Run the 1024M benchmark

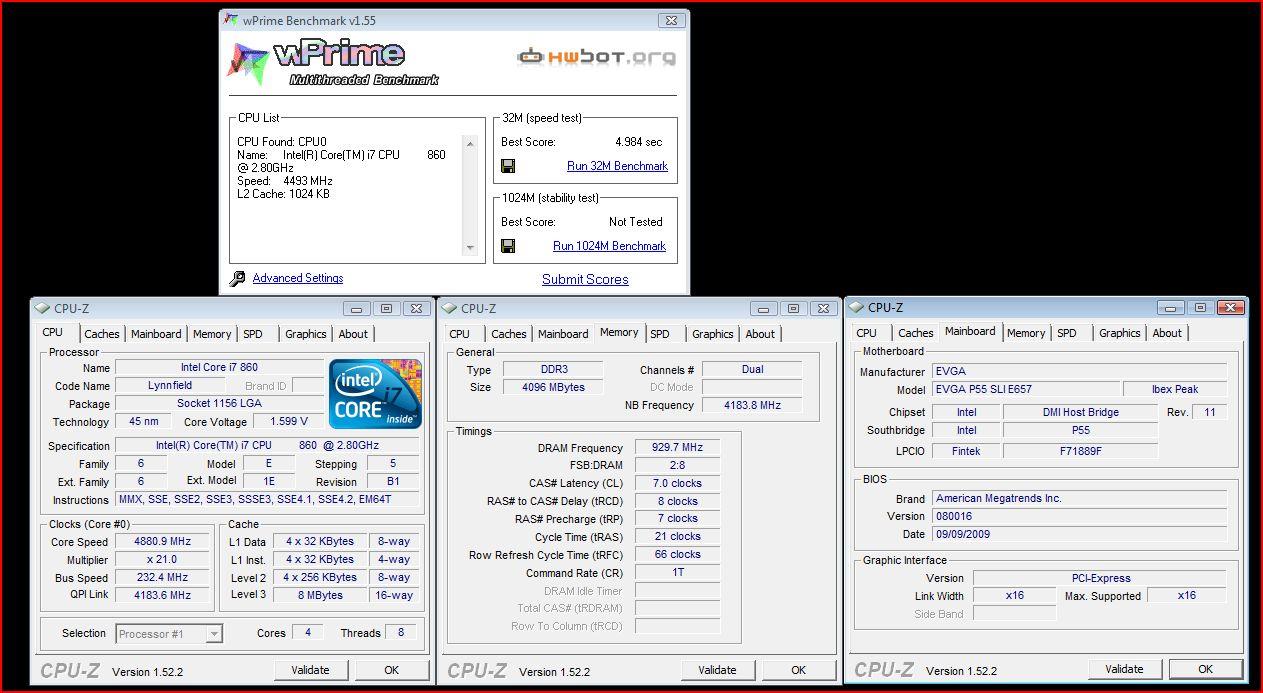609,246
